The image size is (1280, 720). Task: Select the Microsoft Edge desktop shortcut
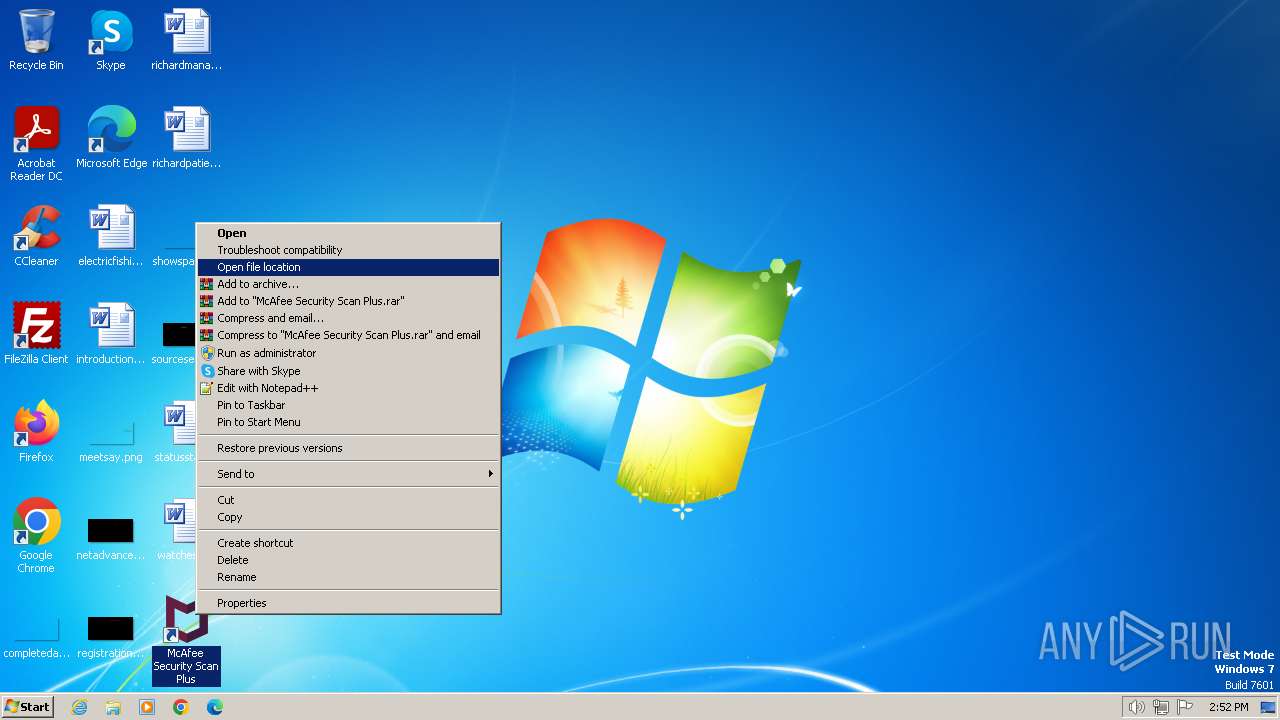click(x=111, y=138)
